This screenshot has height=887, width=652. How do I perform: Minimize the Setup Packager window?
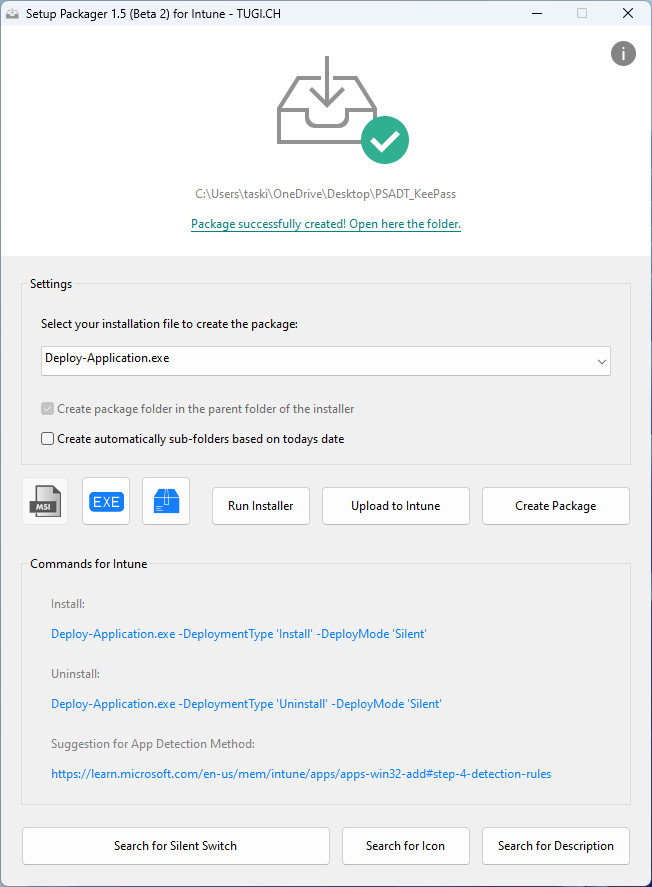536,13
